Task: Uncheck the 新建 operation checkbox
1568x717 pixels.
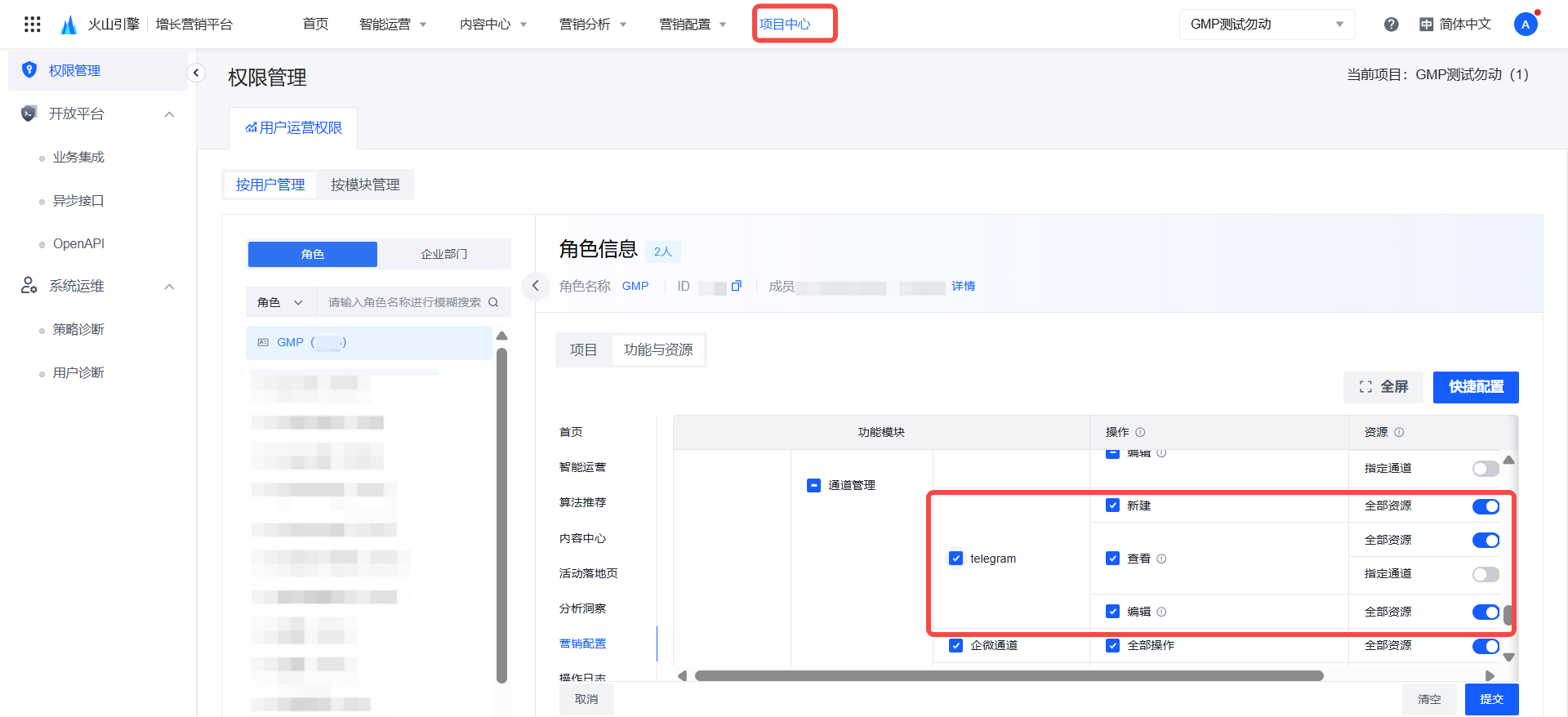Action: tap(1112, 505)
